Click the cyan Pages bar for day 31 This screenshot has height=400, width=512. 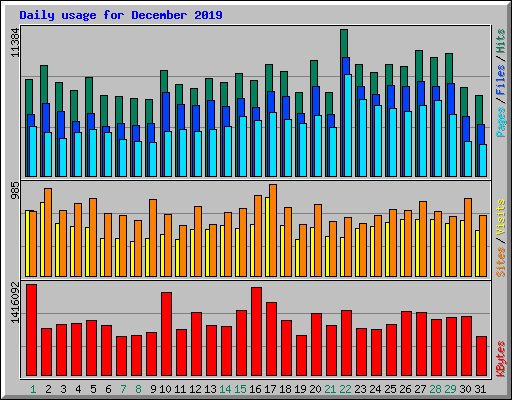coord(483,160)
